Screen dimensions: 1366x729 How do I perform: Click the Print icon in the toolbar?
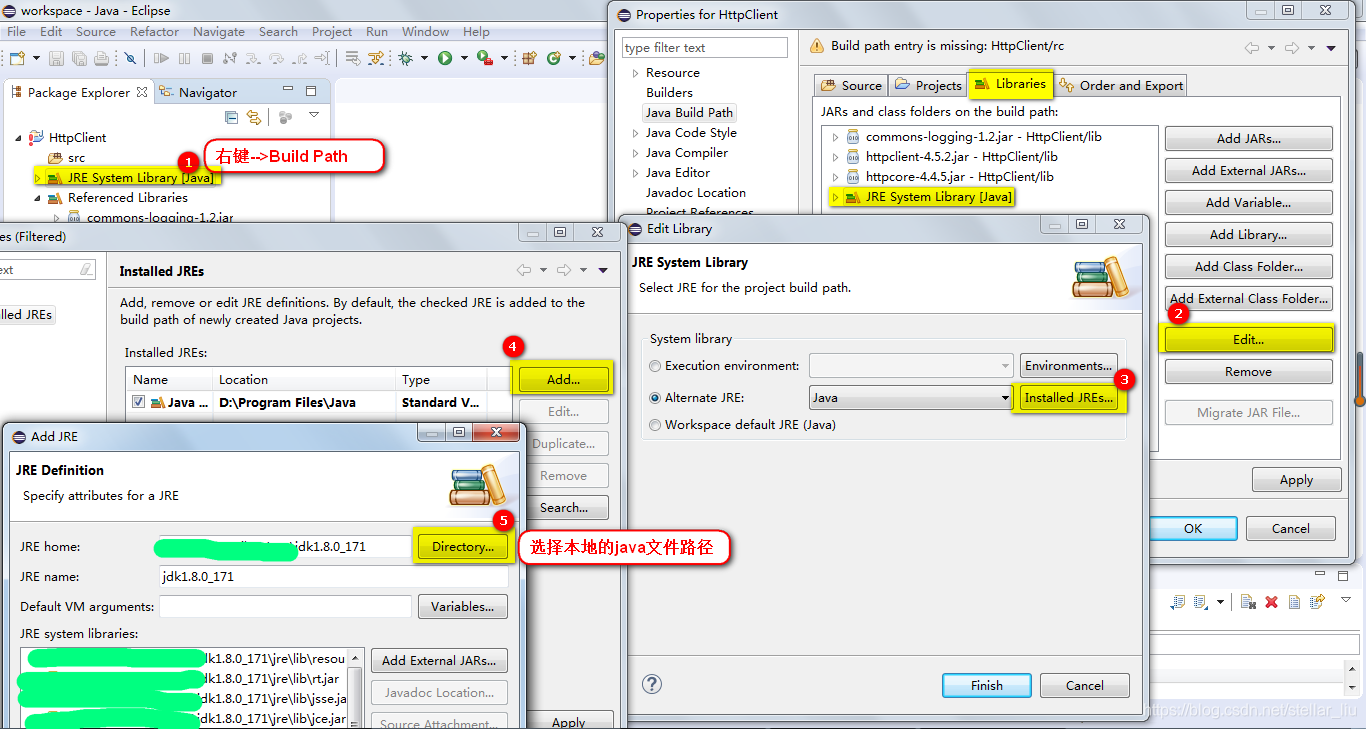(x=101, y=58)
